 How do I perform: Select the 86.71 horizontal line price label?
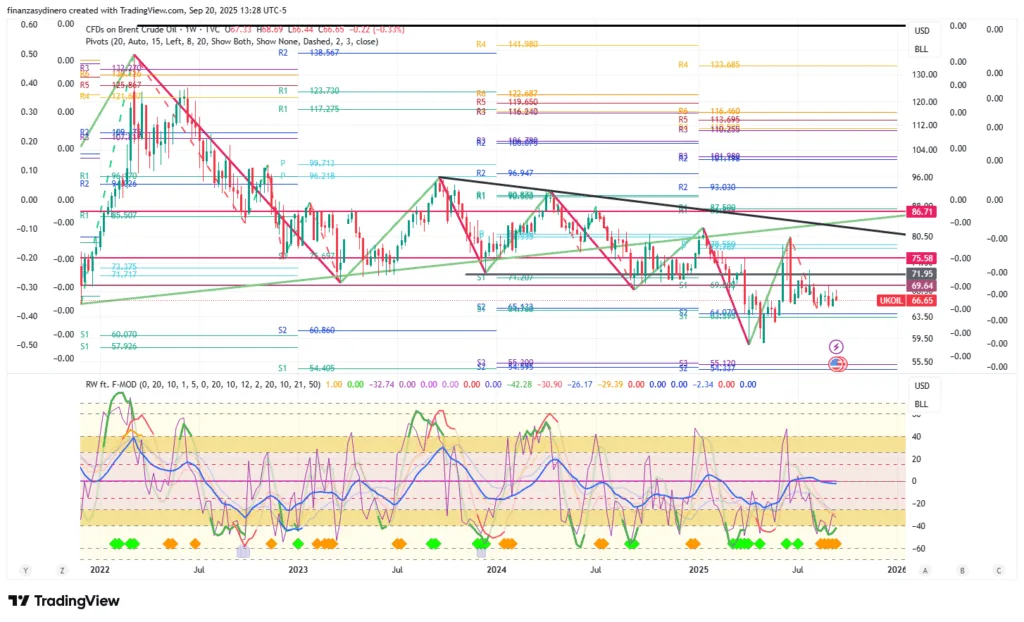(x=922, y=212)
